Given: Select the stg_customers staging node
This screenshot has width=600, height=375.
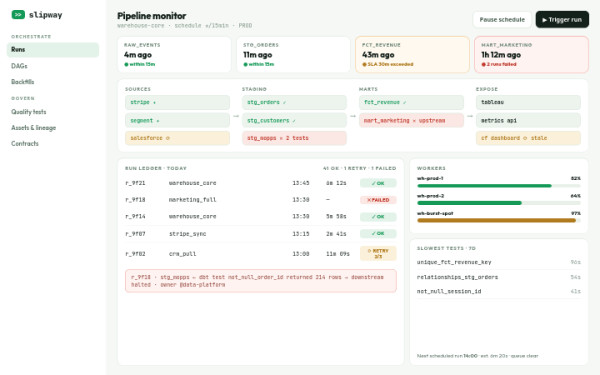Looking at the screenshot, I should pyautogui.click(x=294, y=121).
